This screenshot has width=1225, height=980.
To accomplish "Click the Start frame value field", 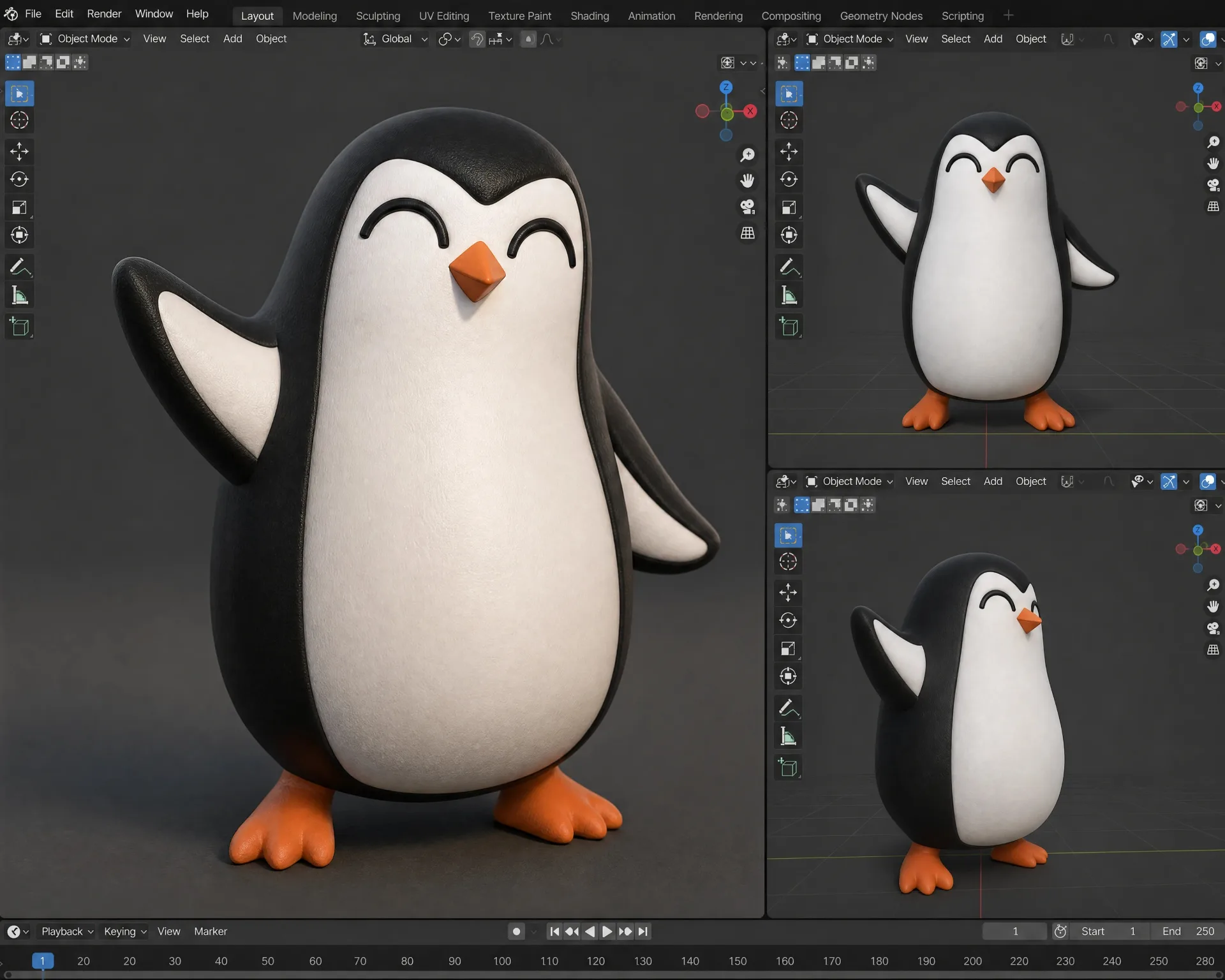I will point(1110,932).
